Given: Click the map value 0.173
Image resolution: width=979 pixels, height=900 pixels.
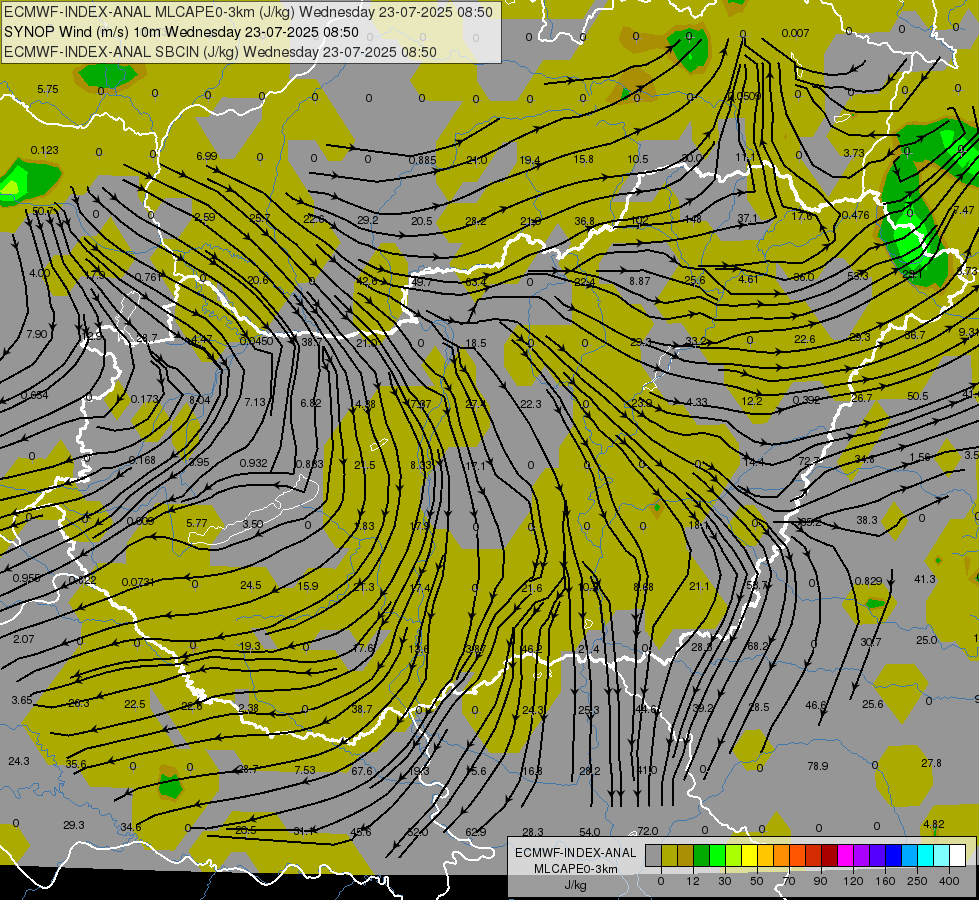Looking at the screenshot, I should click(145, 398).
